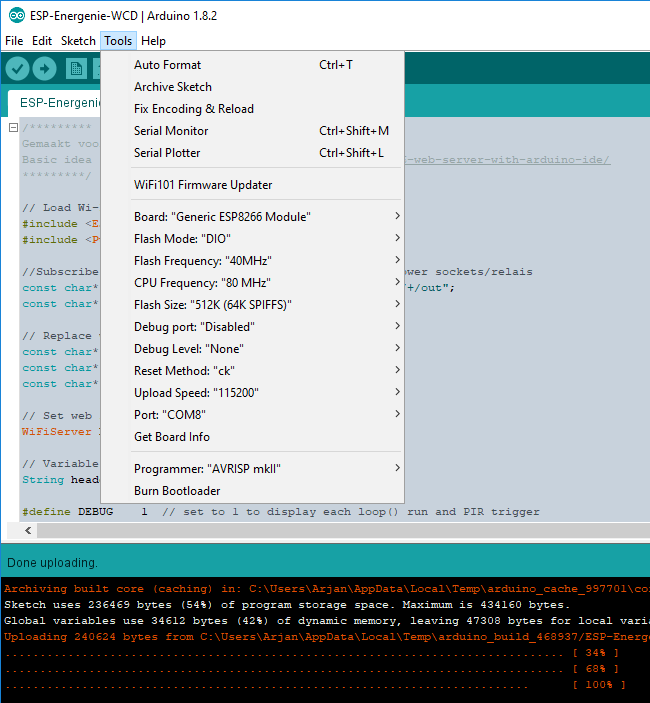Expand Flash Size 512K submenu
The height and width of the screenshot is (703, 650).
pos(252,304)
